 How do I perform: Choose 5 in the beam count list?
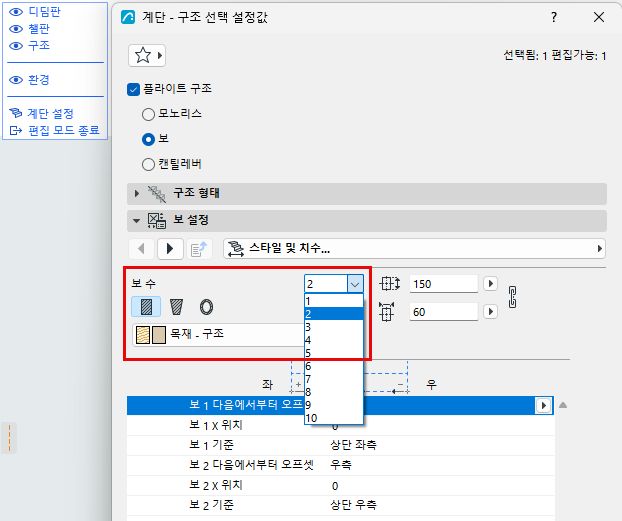click(334, 353)
